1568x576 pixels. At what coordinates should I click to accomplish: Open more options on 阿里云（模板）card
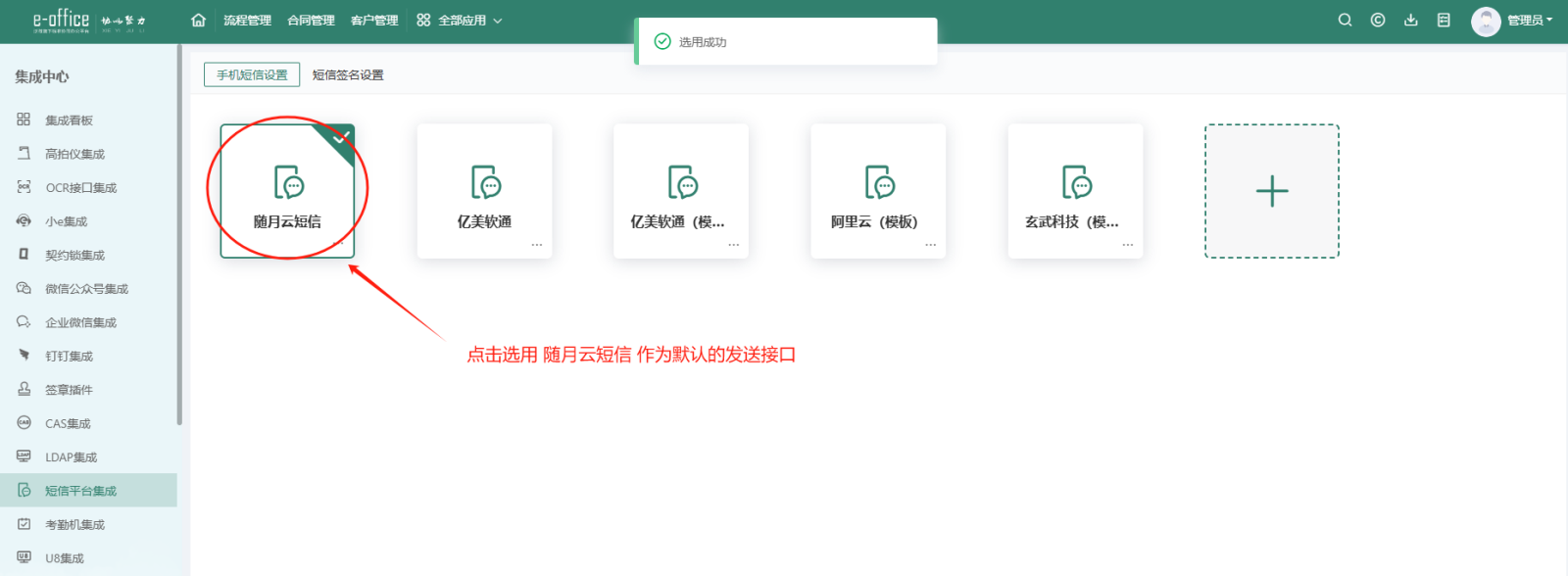tap(931, 245)
